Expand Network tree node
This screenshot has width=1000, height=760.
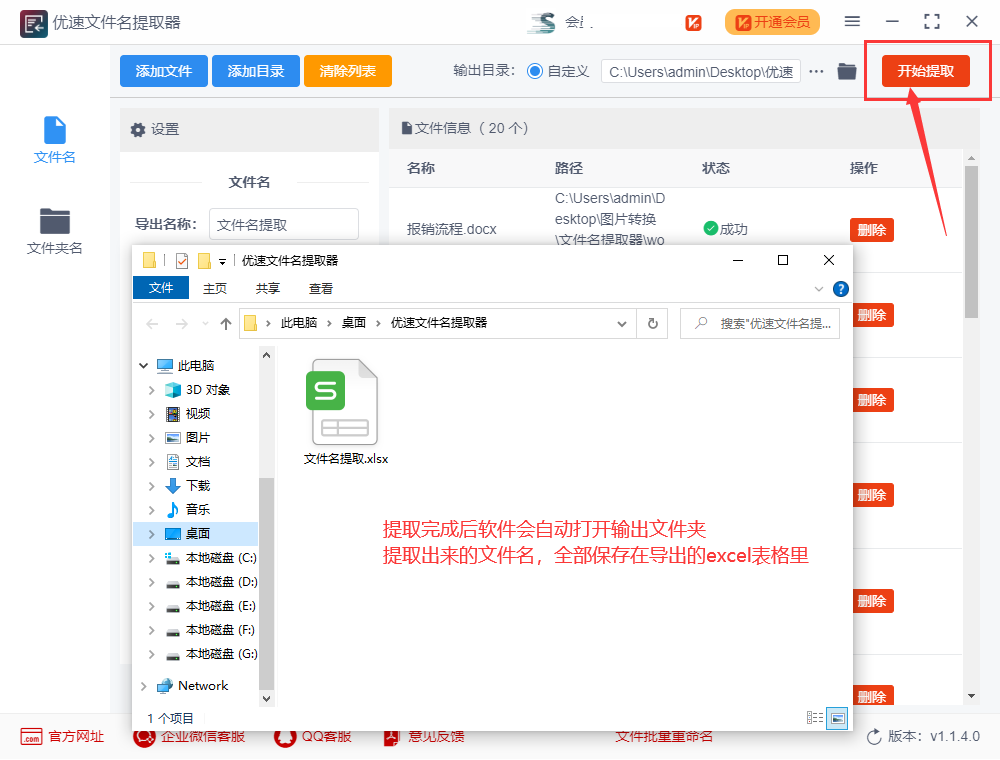coord(143,687)
